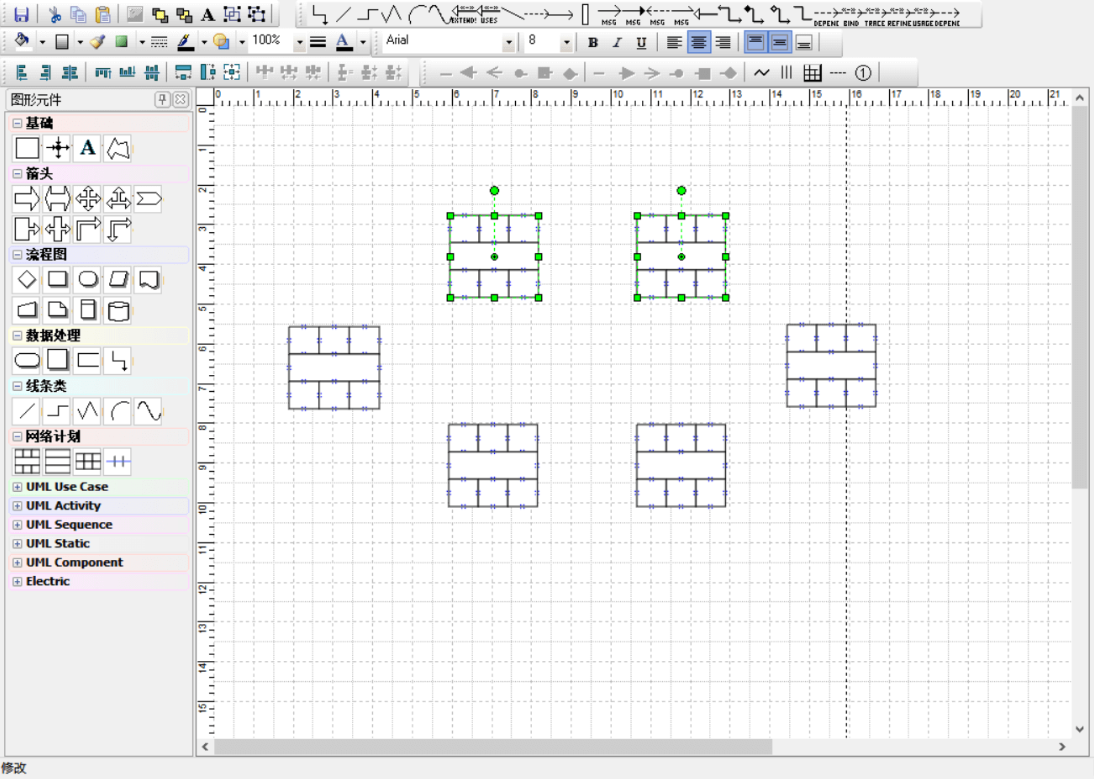This screenshot has height=779, width=1094.
Task: Select the cylinder database shape in 流程图
Action: pos(118,310)
